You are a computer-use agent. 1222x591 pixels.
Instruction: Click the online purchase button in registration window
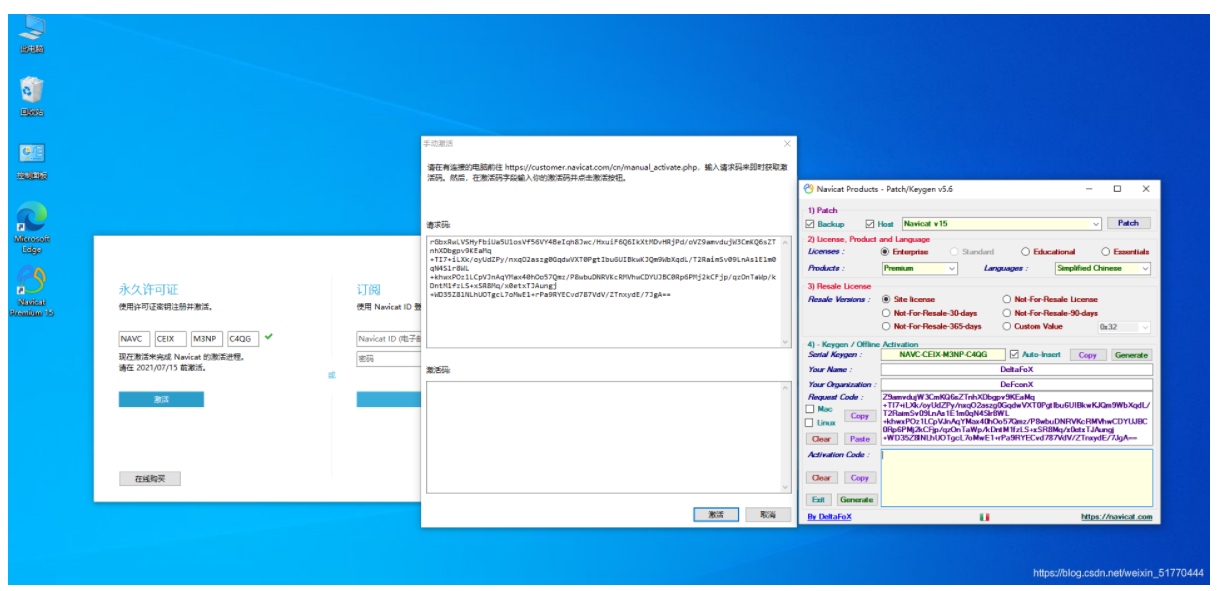pos(149,479)
